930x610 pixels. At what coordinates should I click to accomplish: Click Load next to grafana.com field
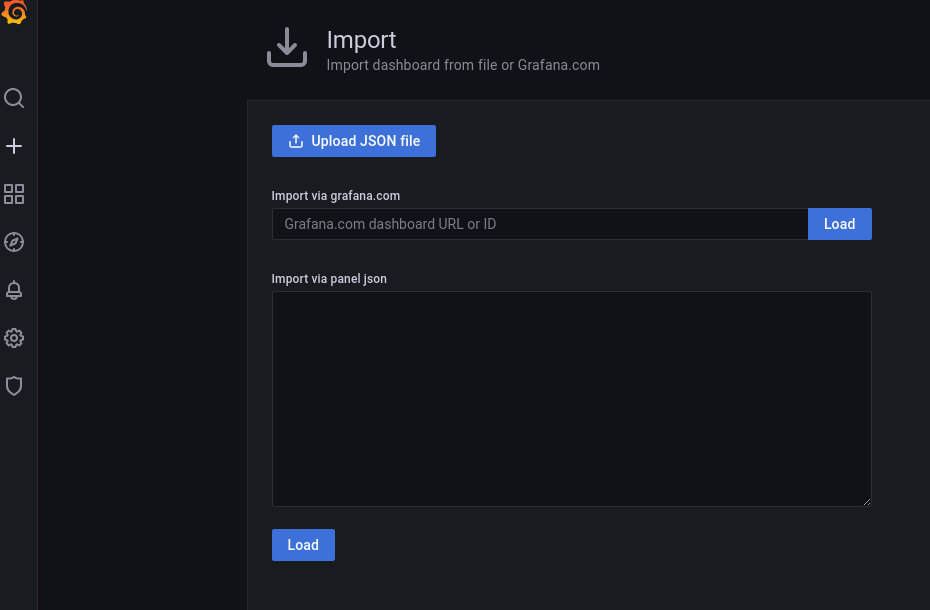click(x=839, y=224)
